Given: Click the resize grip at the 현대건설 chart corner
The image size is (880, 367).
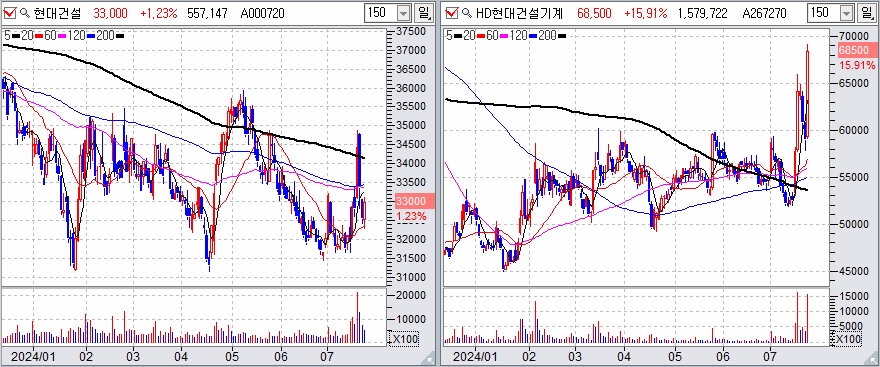Looking at the screenshot, I should pyautogui.click(x=429, y=360).
